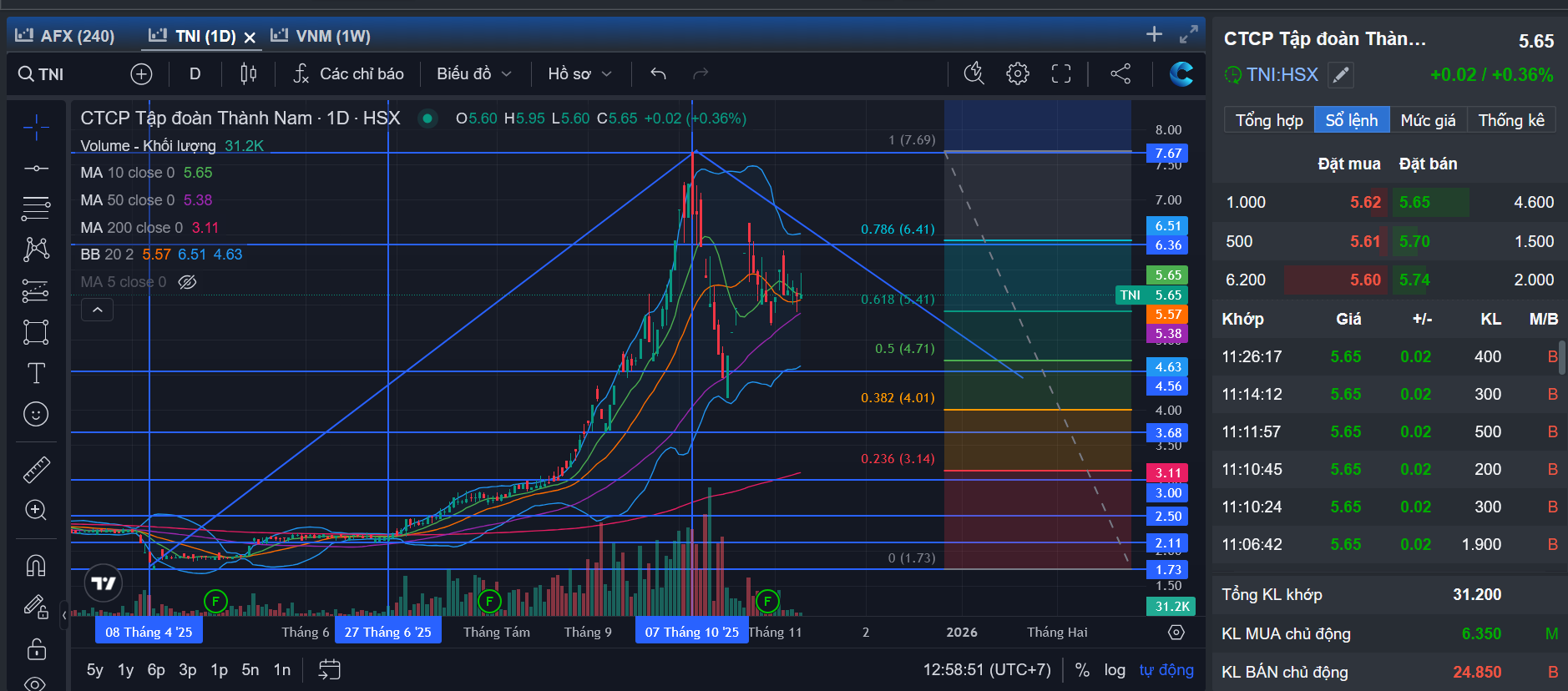1568x691 pixels.
Task: Set the 1n time range
Action: [282, 670]
